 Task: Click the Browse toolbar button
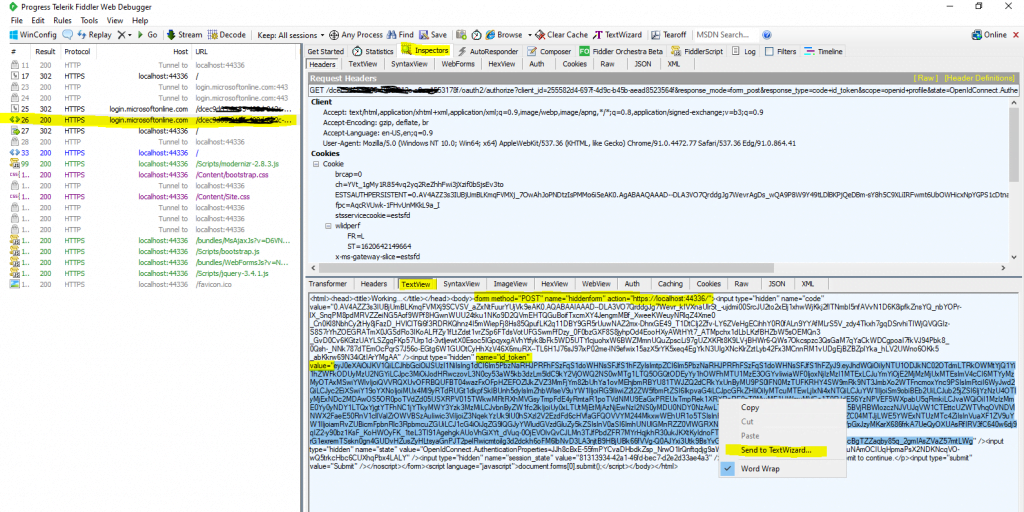(x=504, y=35)
